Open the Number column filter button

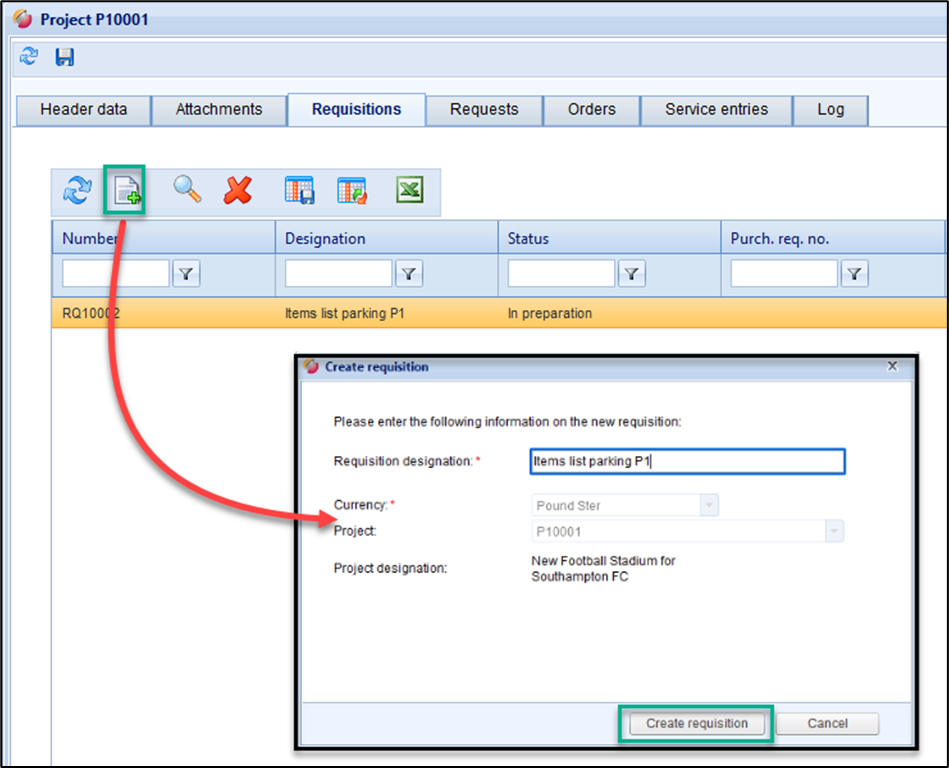coord(186,274)
